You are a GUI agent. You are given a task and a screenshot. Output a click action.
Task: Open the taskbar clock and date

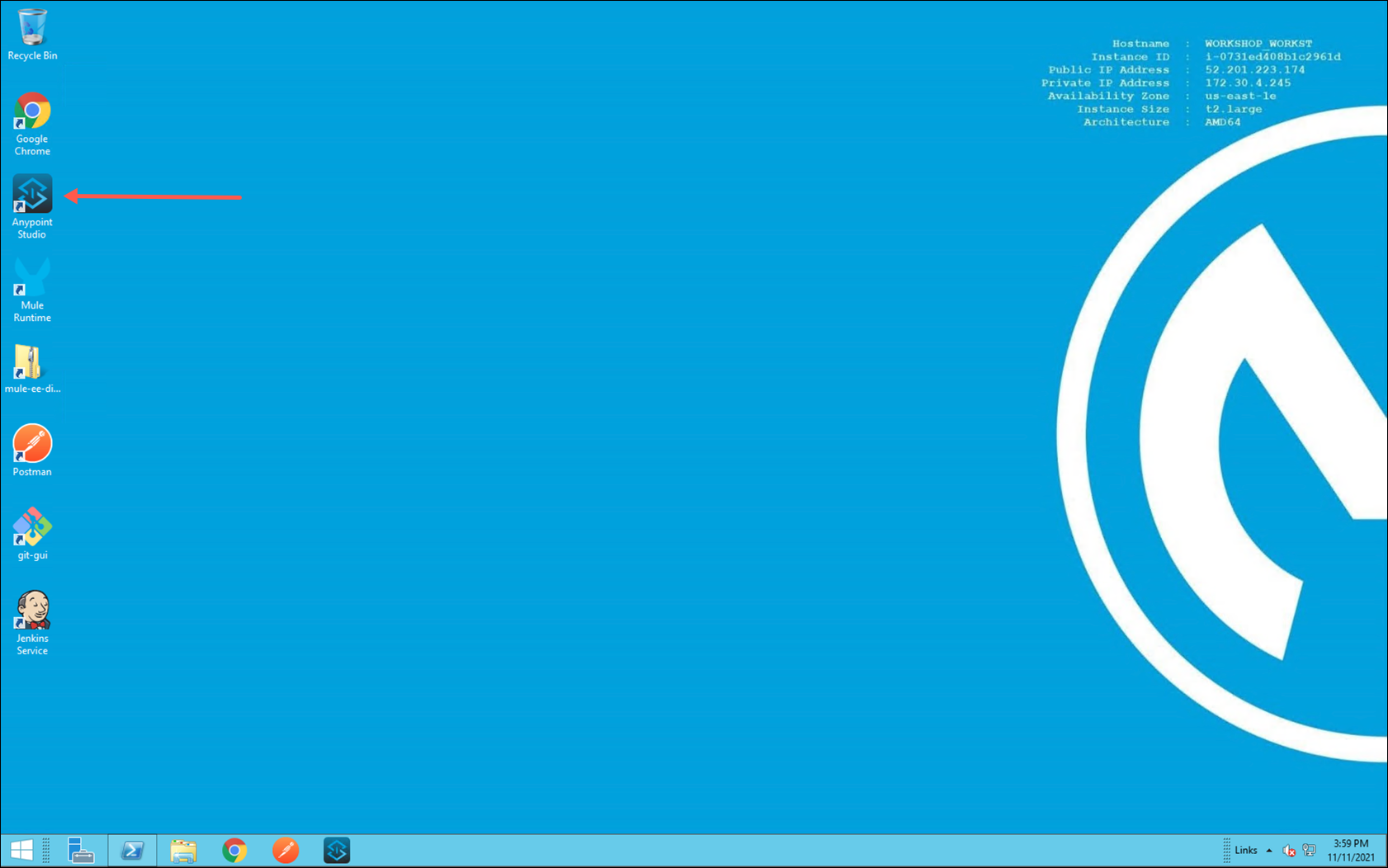(1351, 850)
